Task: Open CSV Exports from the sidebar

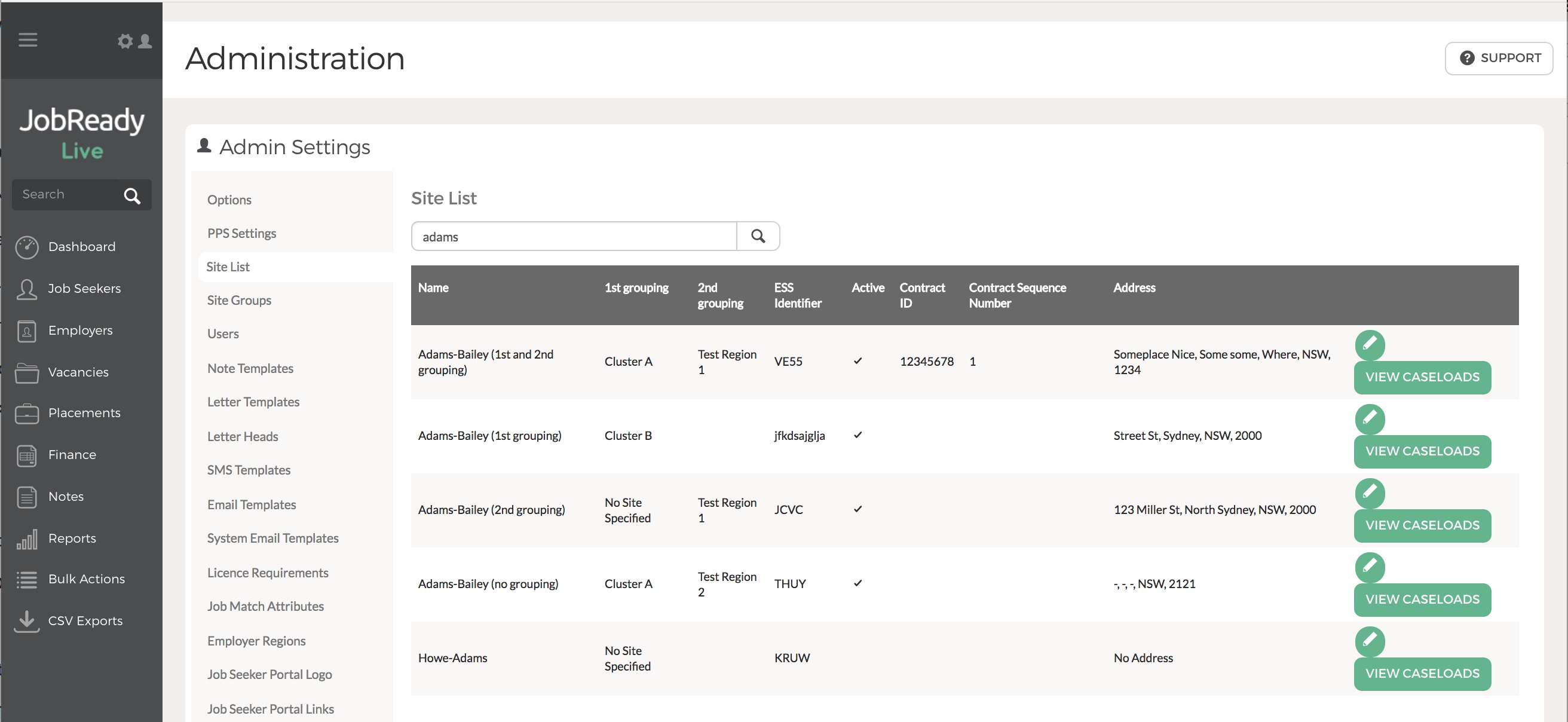Action: (x=85, y=621)
